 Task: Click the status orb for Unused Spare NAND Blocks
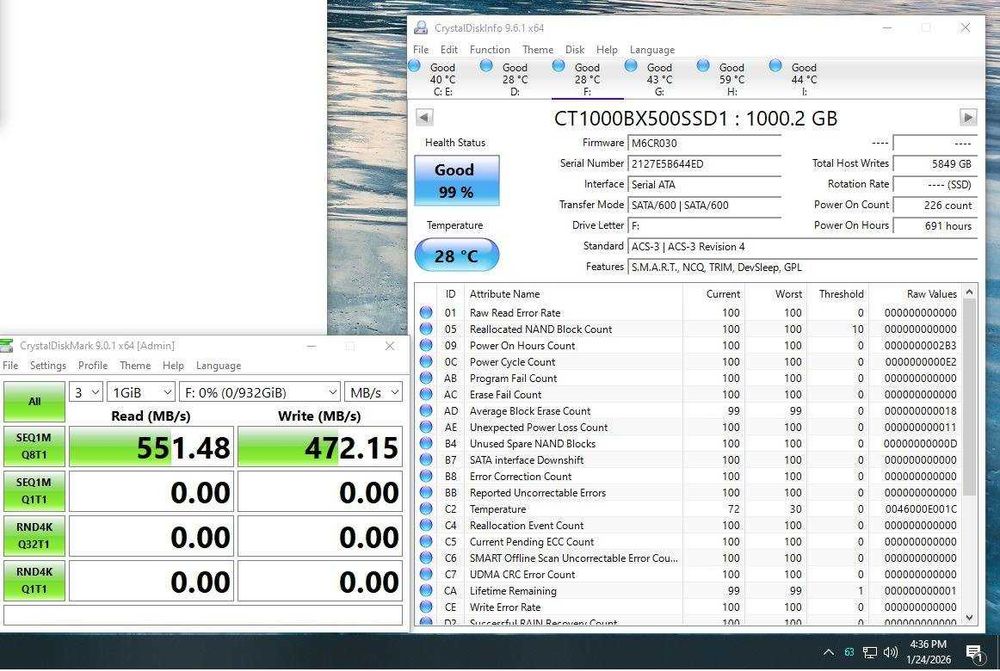pyautogui.click(x=426, y=443)
